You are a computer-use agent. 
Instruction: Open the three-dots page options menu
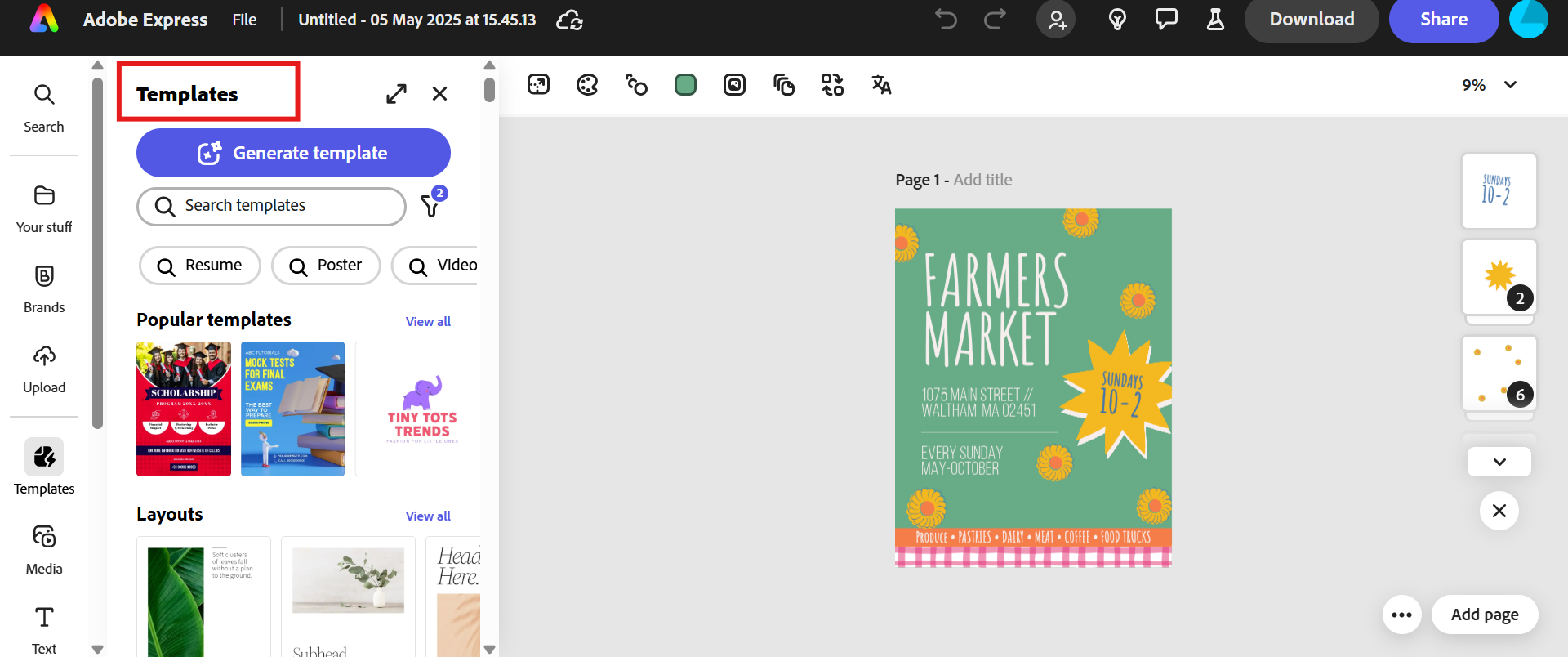(1401, 615)
